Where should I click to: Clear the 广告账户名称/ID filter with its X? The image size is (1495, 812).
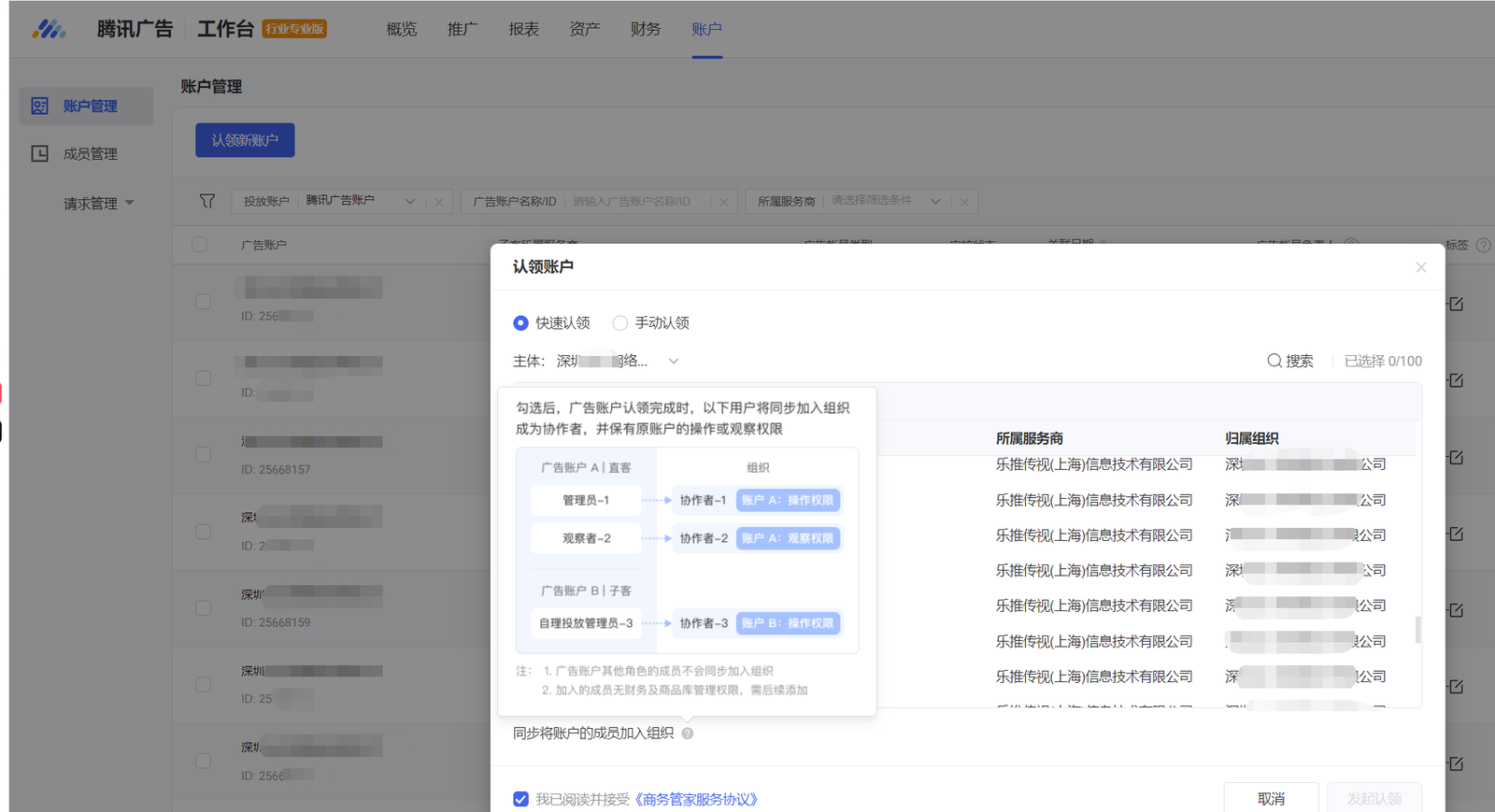724,202
